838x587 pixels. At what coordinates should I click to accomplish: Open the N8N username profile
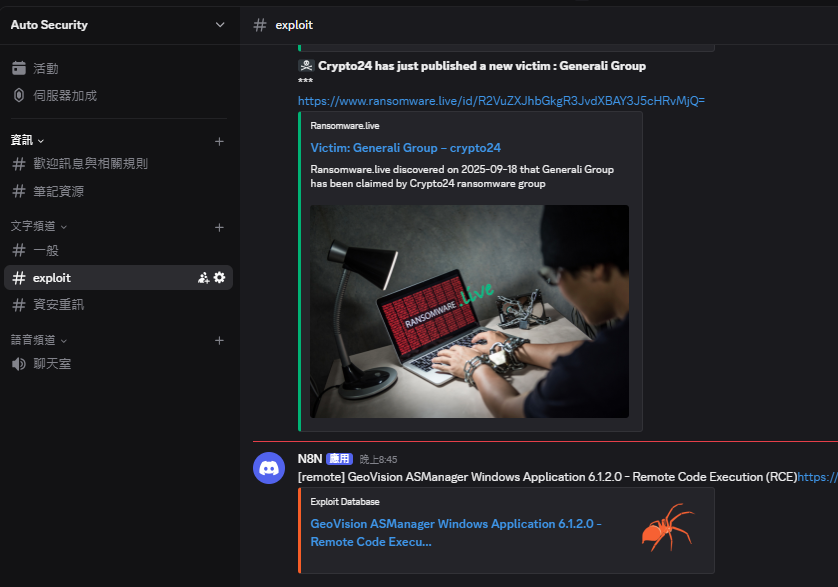pyautogui.click(x=310, y=459)
